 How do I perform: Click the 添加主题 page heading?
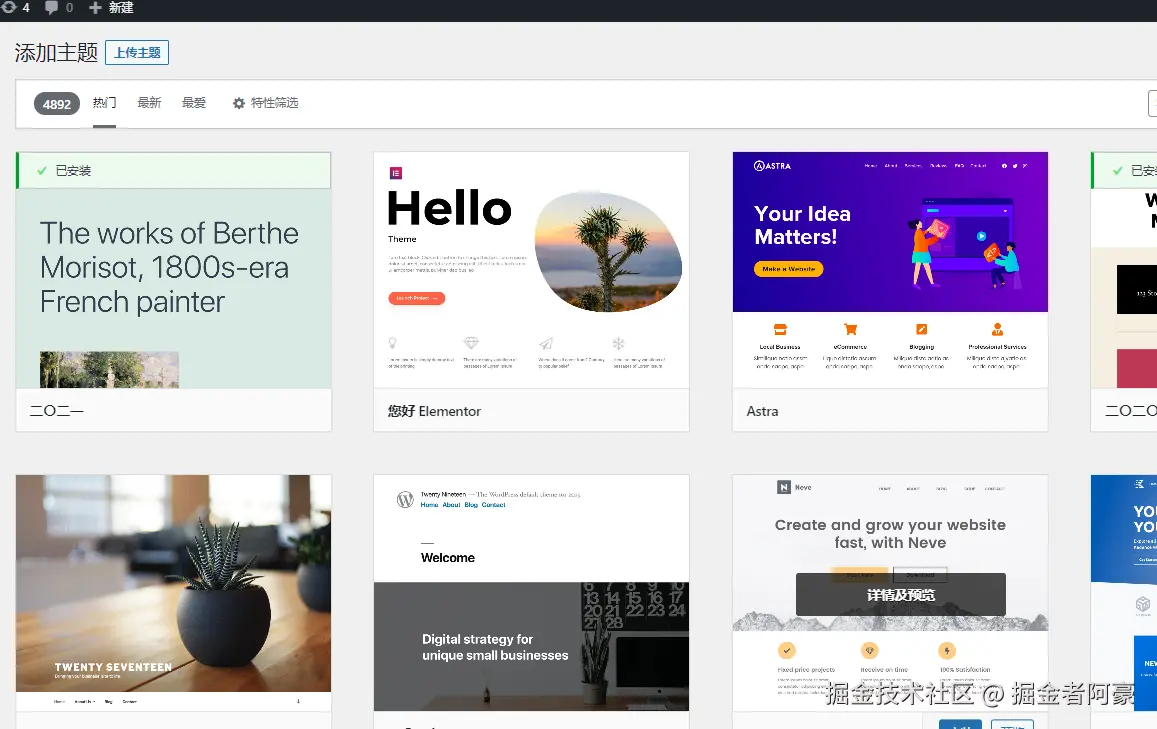tap(56, 52)
